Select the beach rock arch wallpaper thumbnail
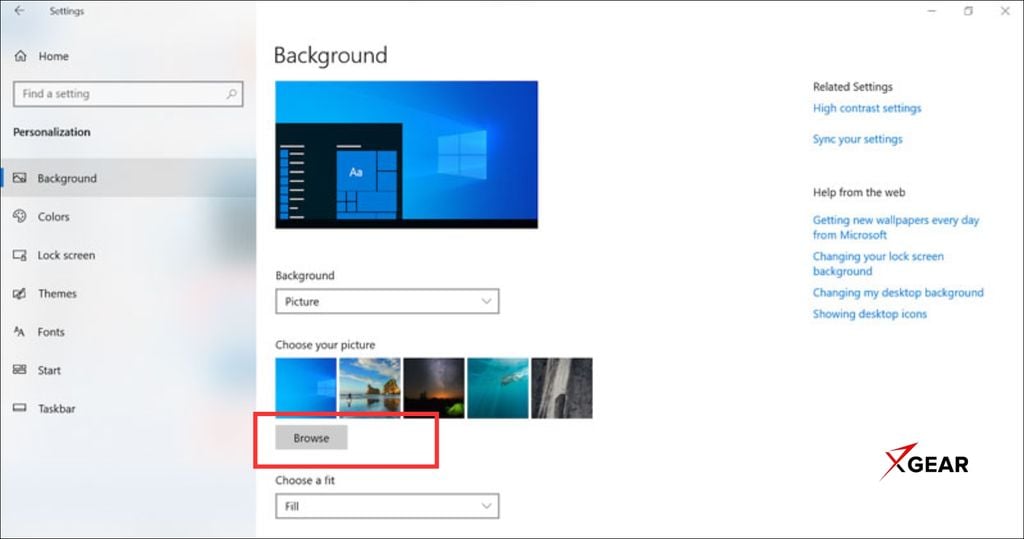The height and width of the screenshot is (539, 1024). coord(370,387)
